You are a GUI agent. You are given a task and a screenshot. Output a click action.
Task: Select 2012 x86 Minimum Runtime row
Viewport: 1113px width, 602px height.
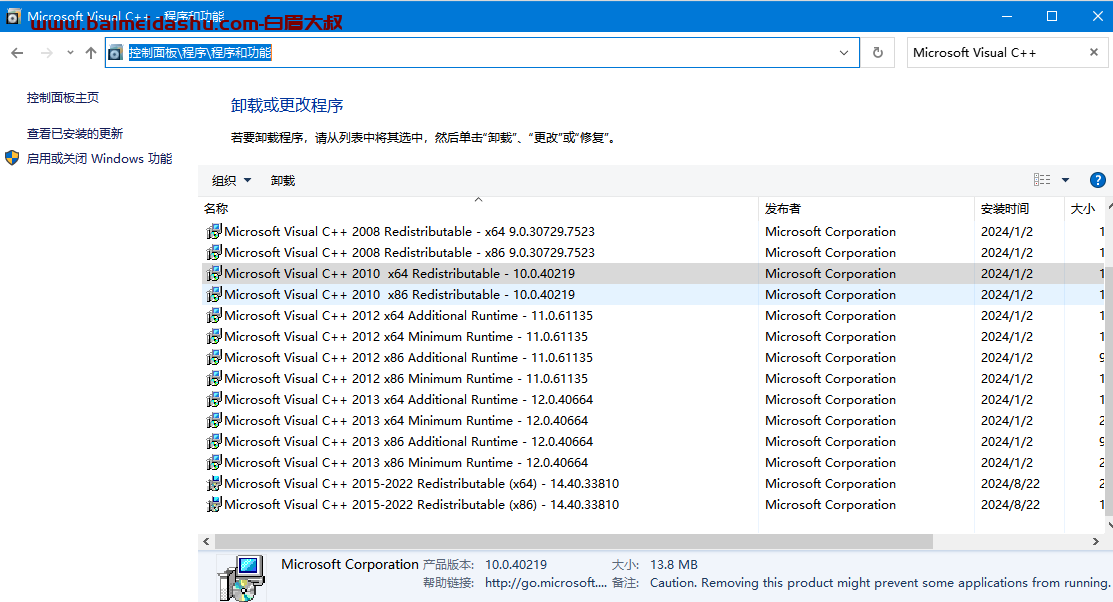click(653, 378)
